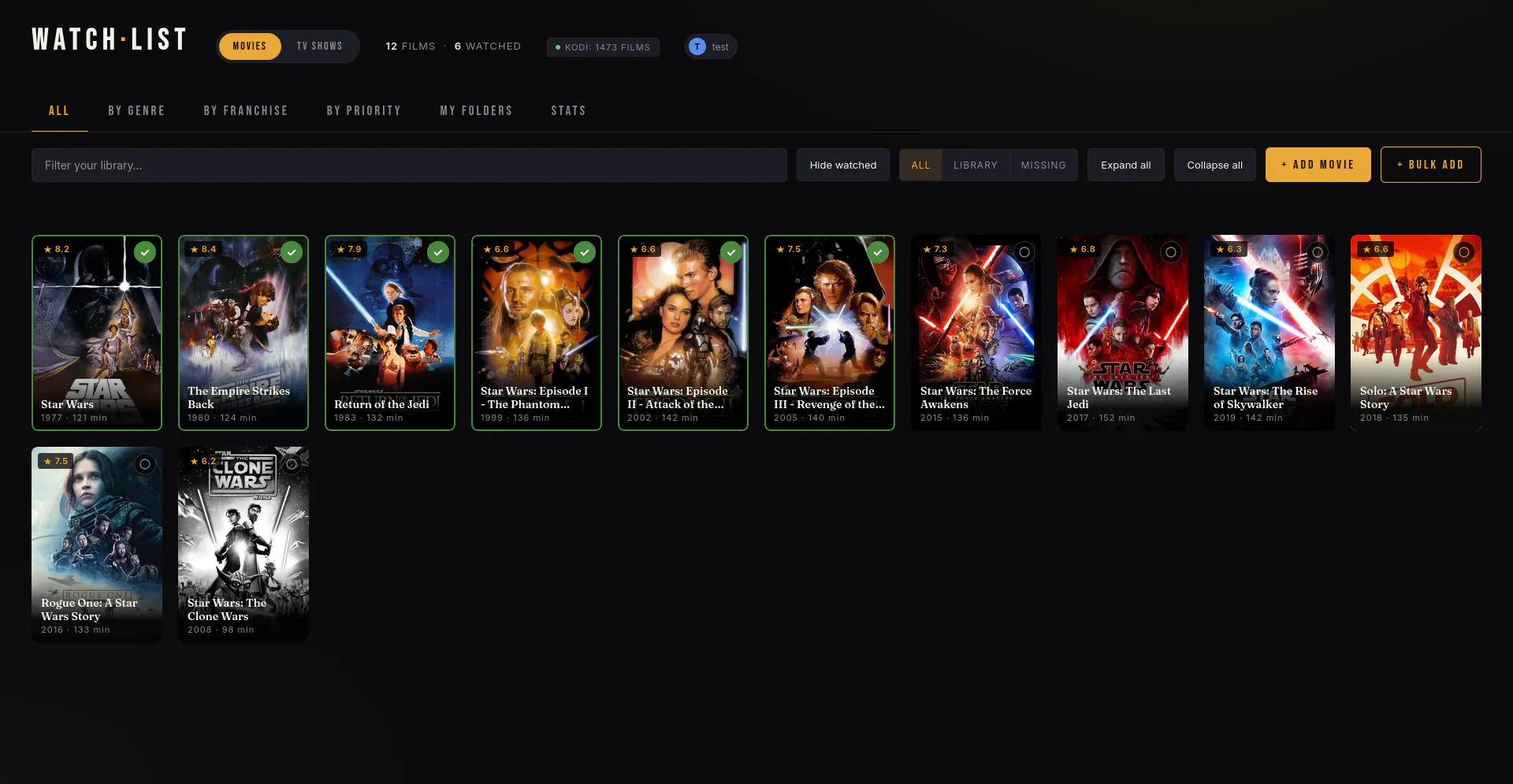Click the Add Movie button

(1318, 165)
